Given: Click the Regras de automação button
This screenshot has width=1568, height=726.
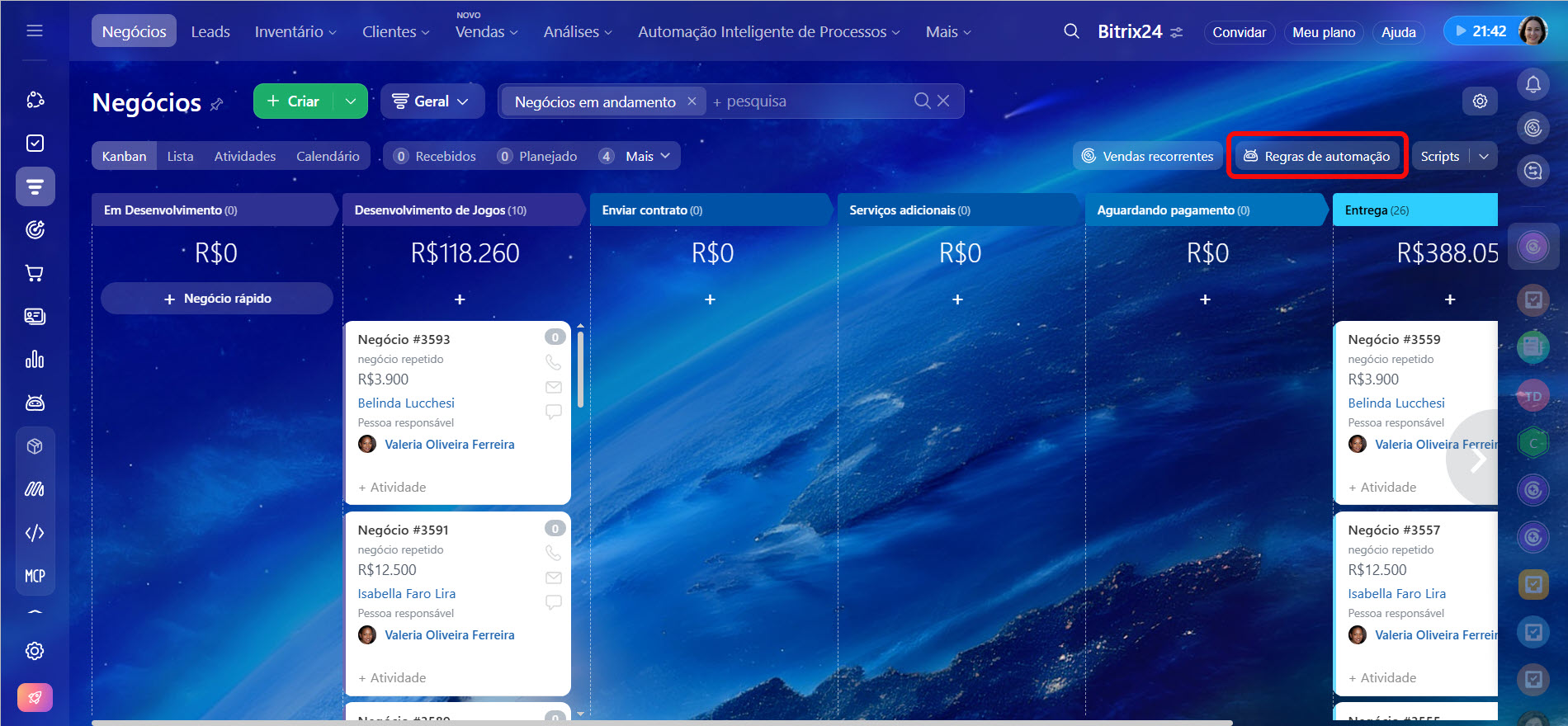Looking at the screenshot, I should (x=1317, y=156).
